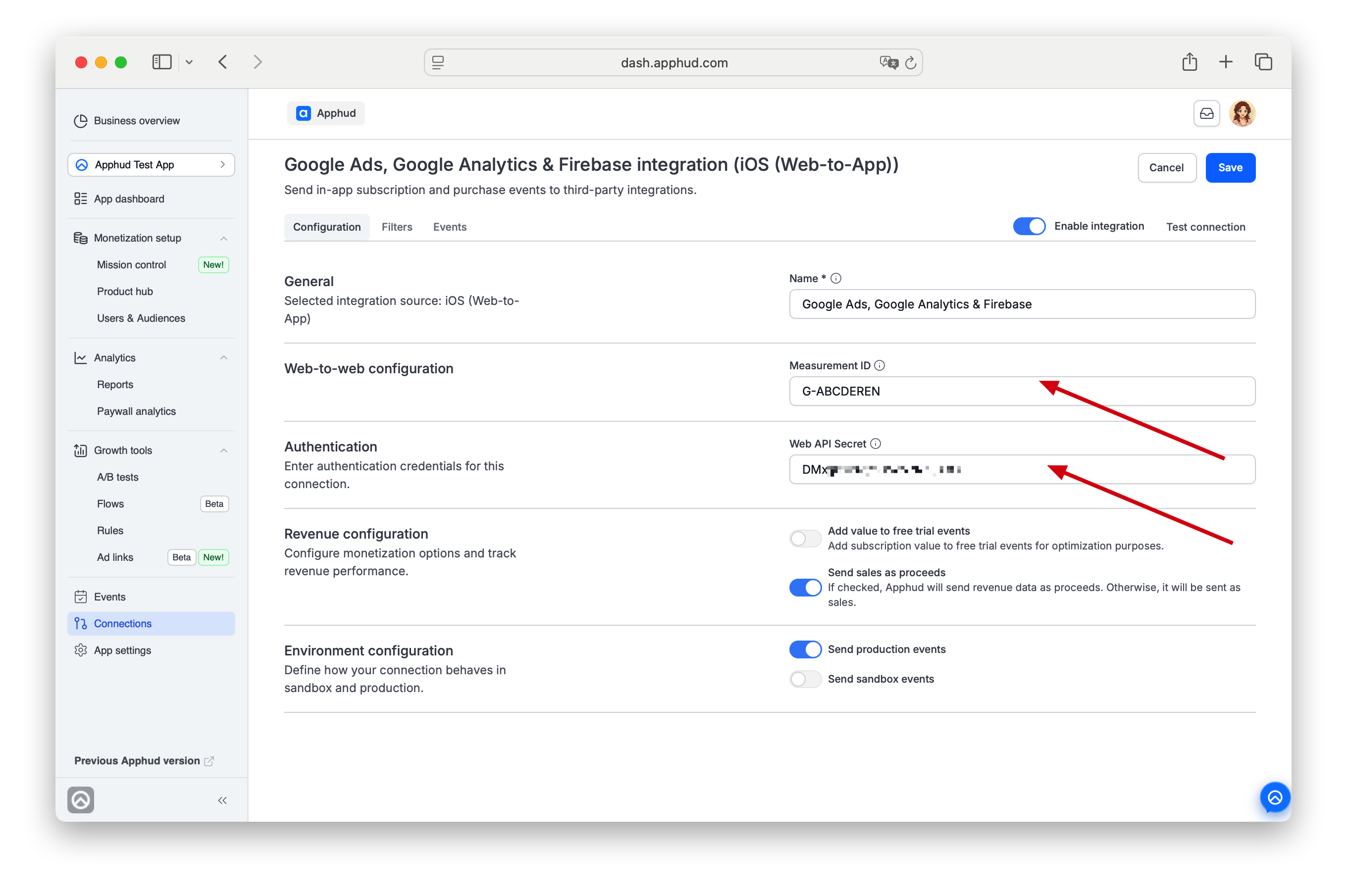Open the support chat bubble icon
This screenshot has width=1347, height=896.
coord(1274,797)
